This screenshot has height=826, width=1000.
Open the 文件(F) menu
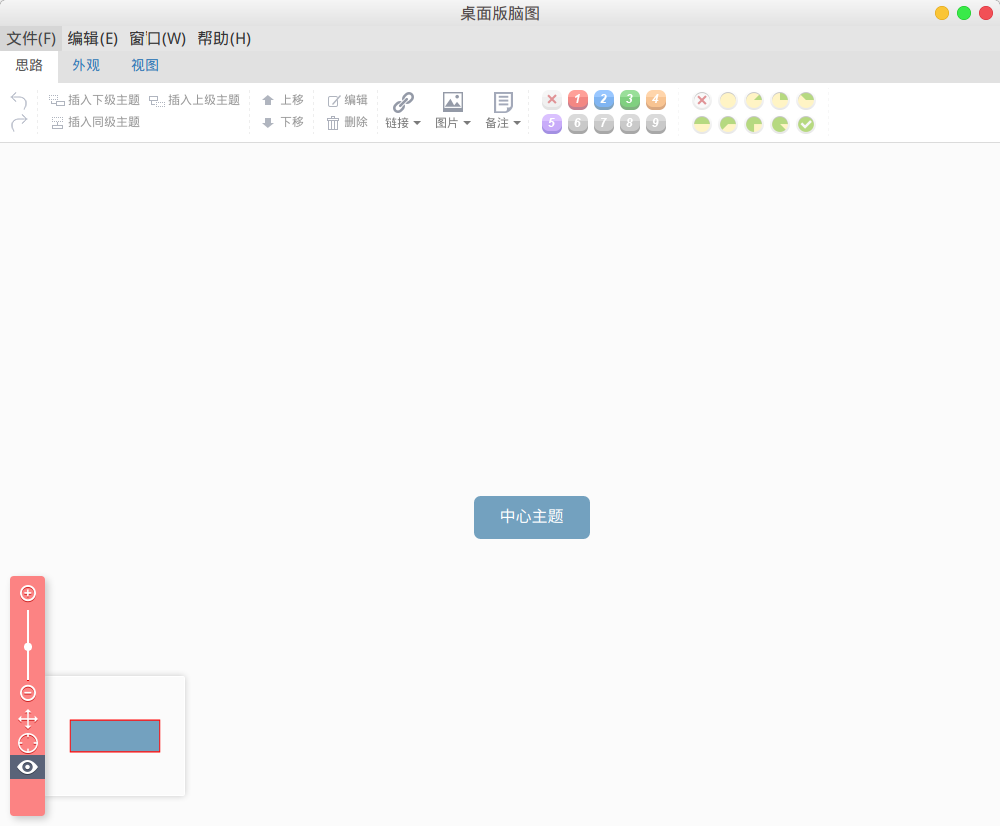[x=31, y=38]
